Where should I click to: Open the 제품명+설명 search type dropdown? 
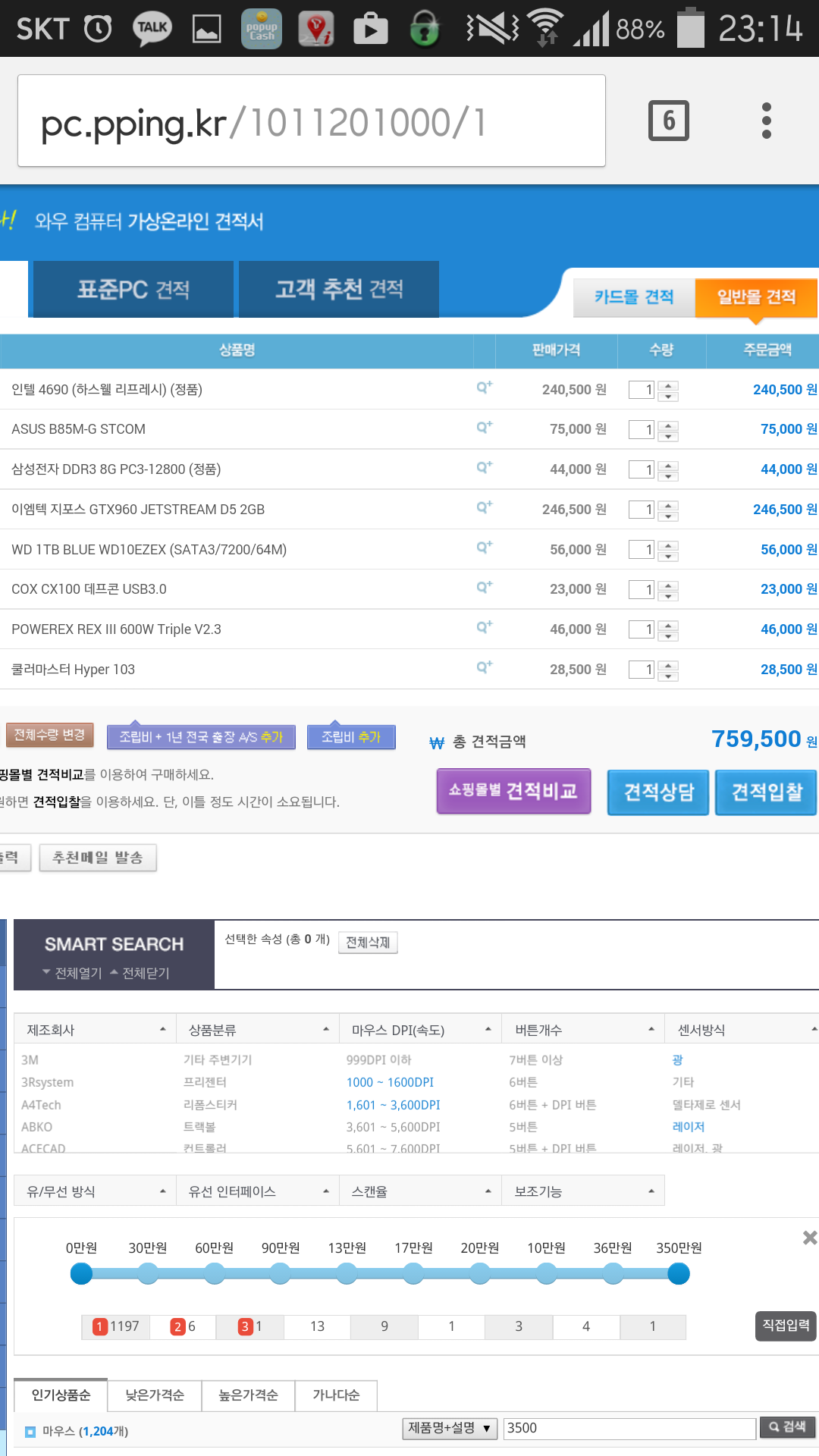tap(450, 1428)
